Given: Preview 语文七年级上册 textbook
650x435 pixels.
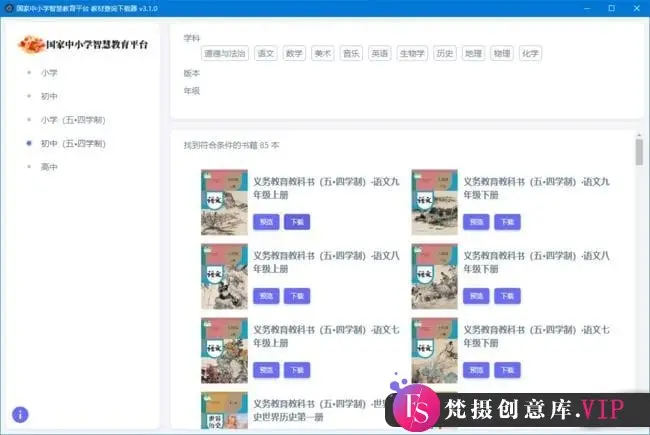Looking at the screenshot, I should click(x=266, y=370).
